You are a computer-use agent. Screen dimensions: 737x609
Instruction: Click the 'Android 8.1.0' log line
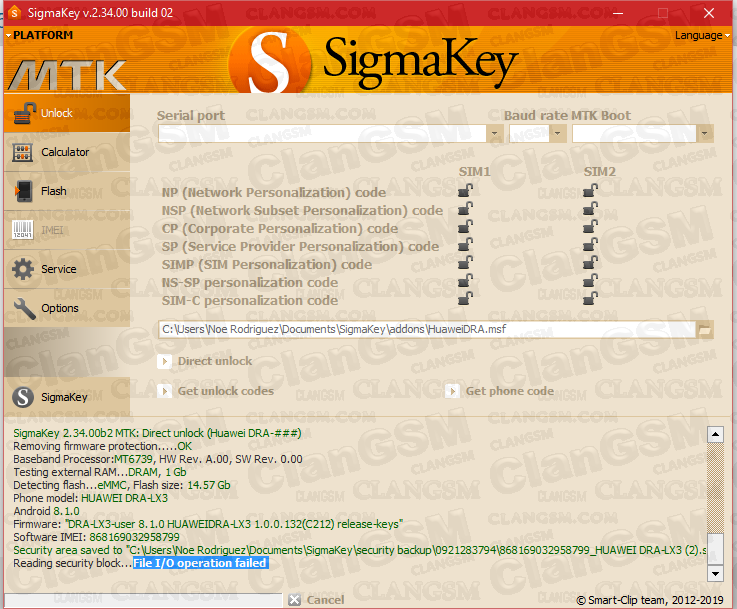(46, 511)
